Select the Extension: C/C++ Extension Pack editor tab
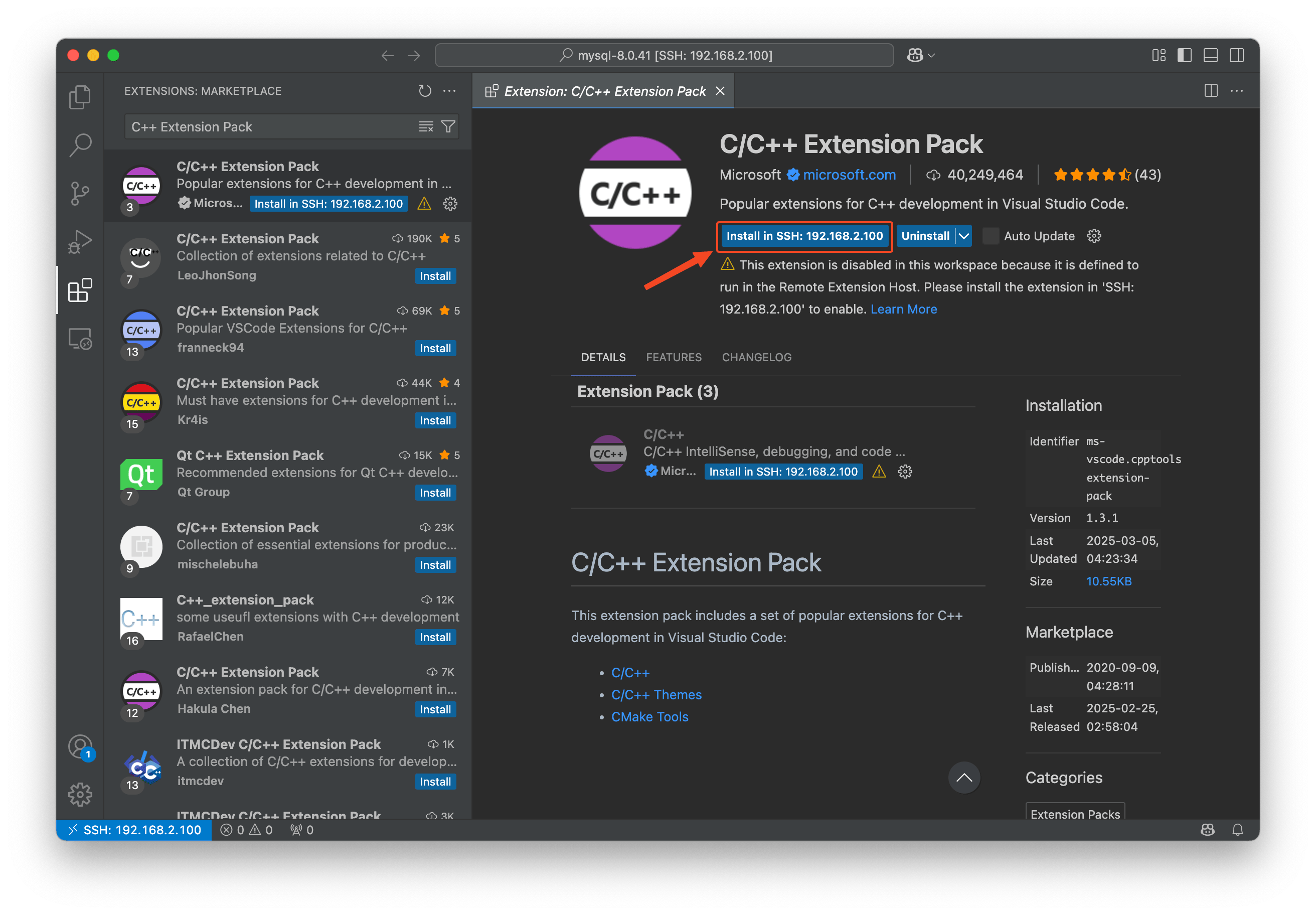This screenshot has width=1316, height=915. 603,91
